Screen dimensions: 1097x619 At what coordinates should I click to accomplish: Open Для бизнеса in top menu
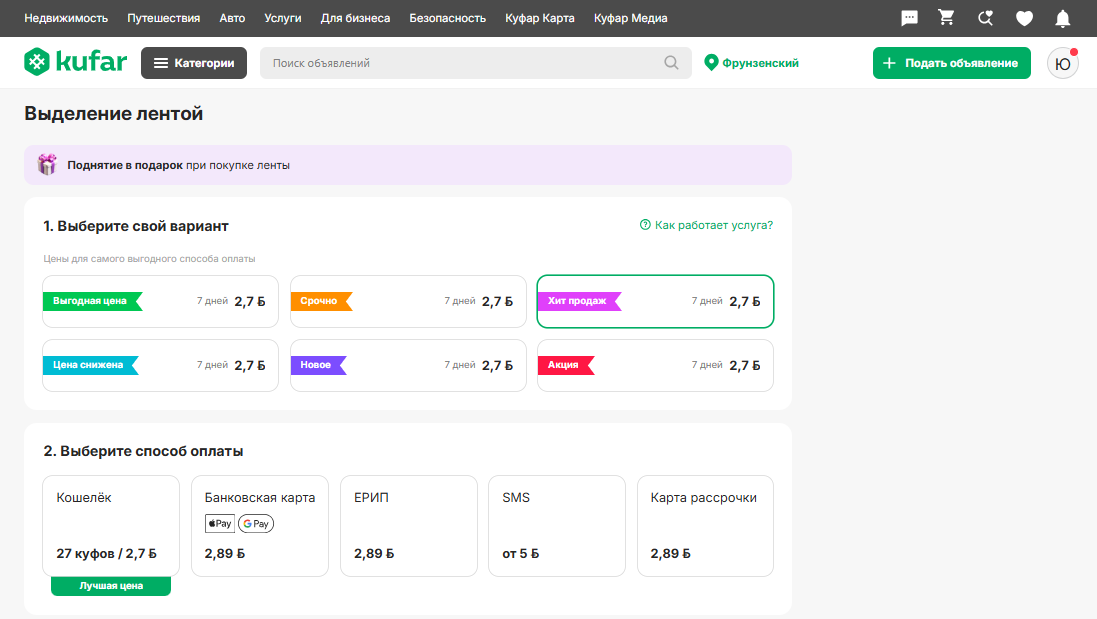355,18
